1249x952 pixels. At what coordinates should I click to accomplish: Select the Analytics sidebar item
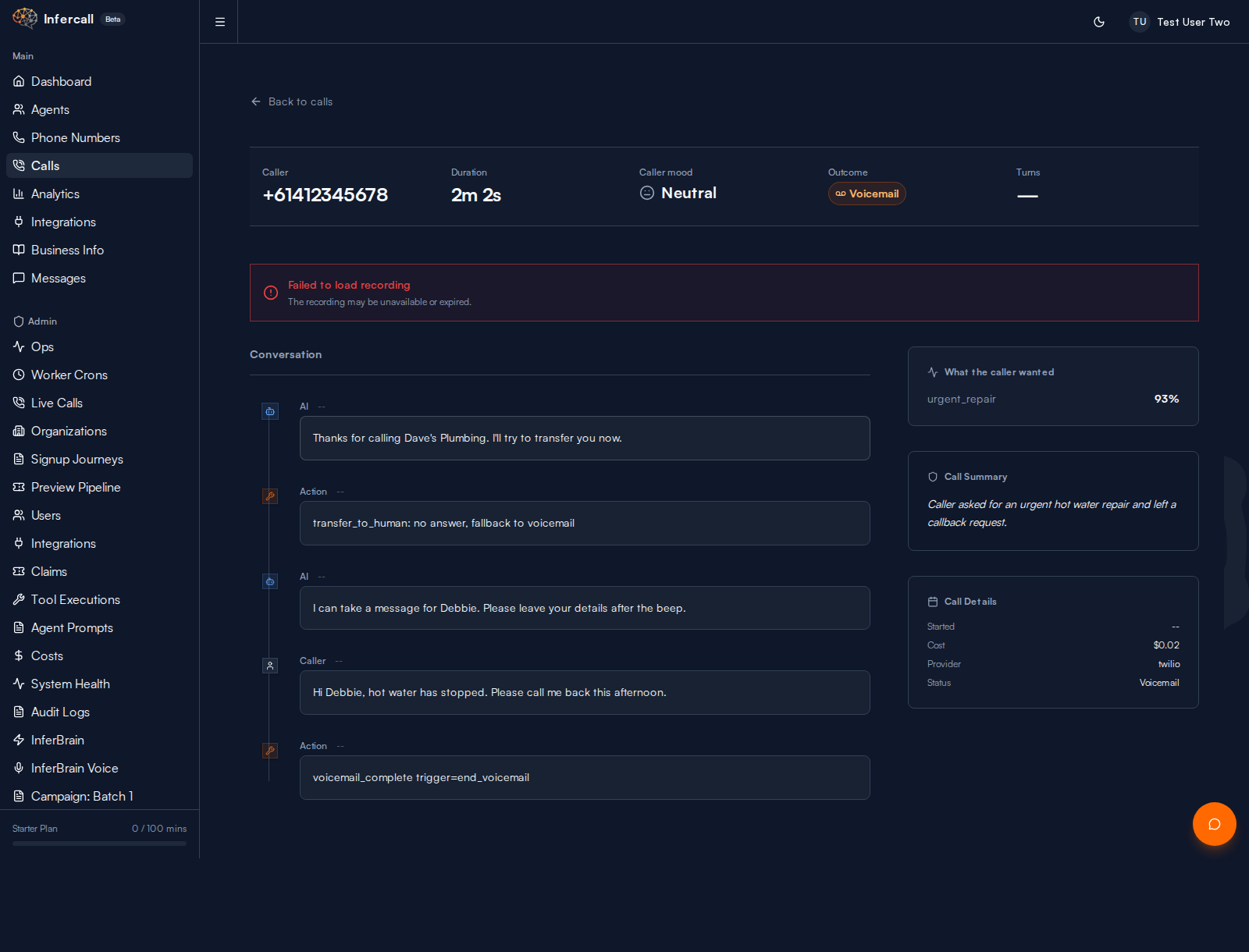(x=55, y=194)
